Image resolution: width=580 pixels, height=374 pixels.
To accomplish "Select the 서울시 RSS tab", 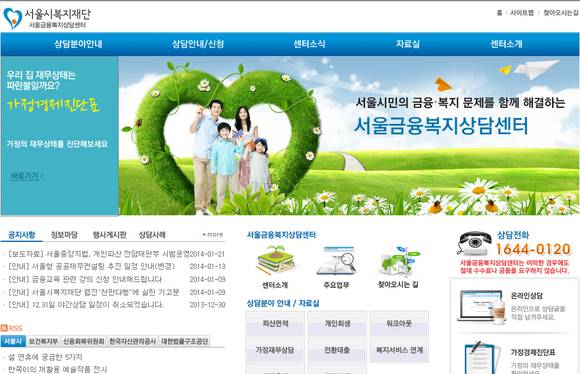I will click(x=13, y=341).
